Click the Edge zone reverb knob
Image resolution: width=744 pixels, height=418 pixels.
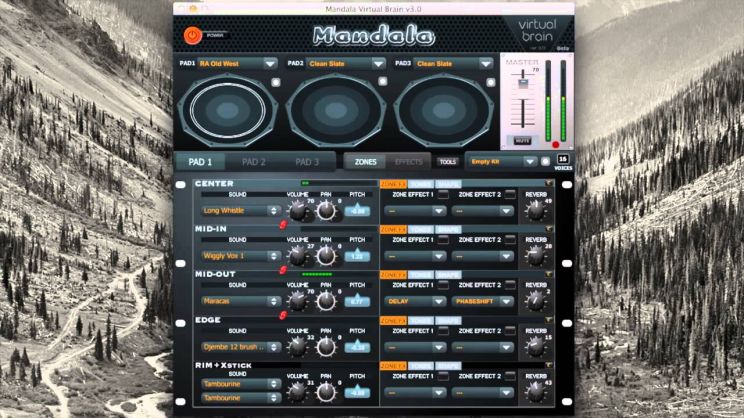click(536, 345)
